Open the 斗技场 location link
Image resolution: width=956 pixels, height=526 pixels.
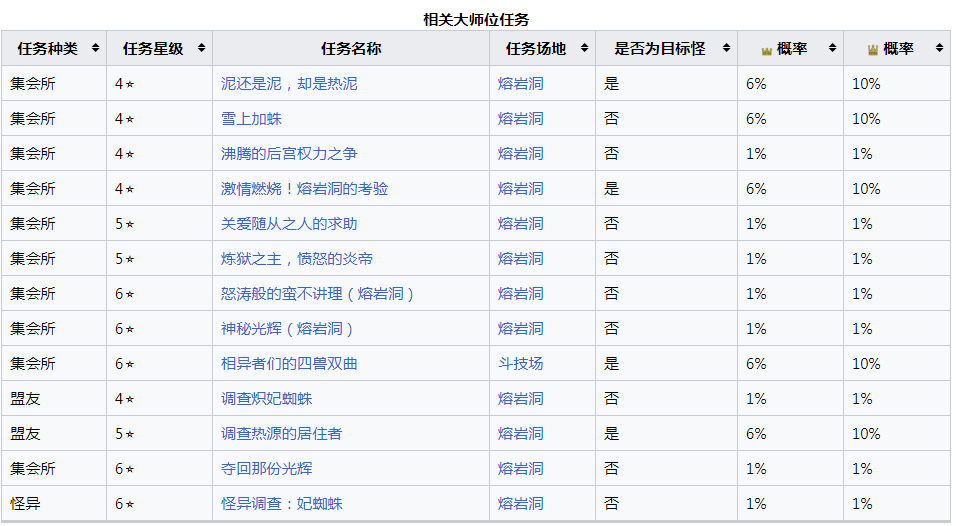point(520,364)
